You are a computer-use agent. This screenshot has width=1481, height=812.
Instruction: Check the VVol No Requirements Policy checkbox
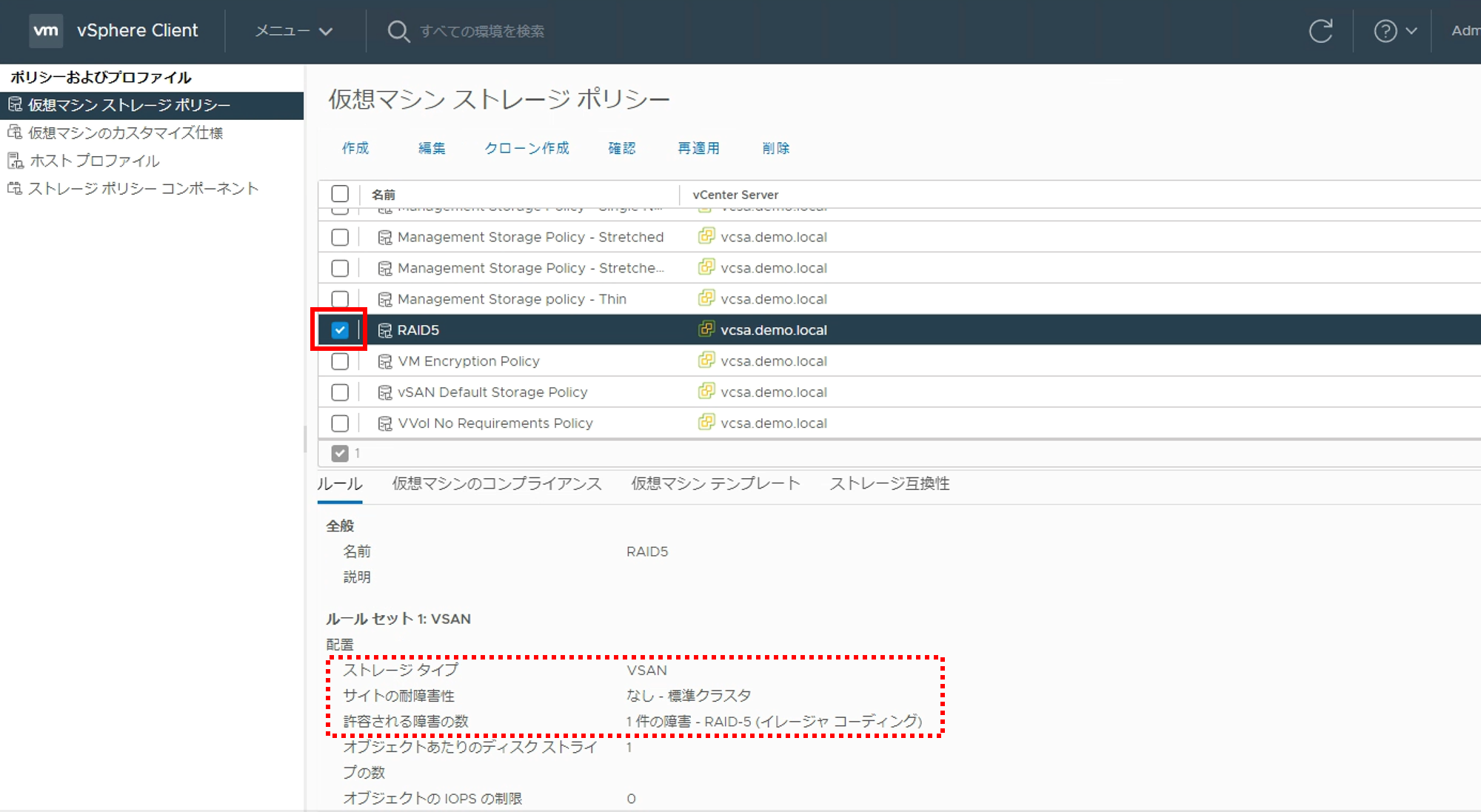pos(340,423)
